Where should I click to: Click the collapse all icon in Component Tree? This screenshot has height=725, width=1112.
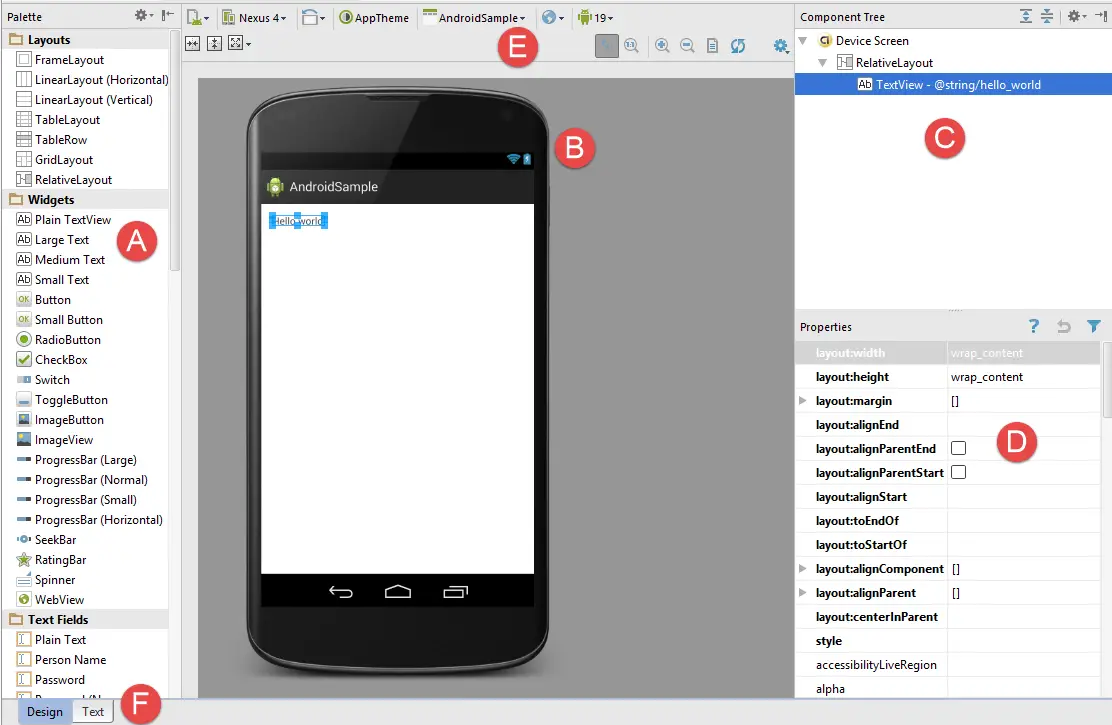tap(1046, 16)
